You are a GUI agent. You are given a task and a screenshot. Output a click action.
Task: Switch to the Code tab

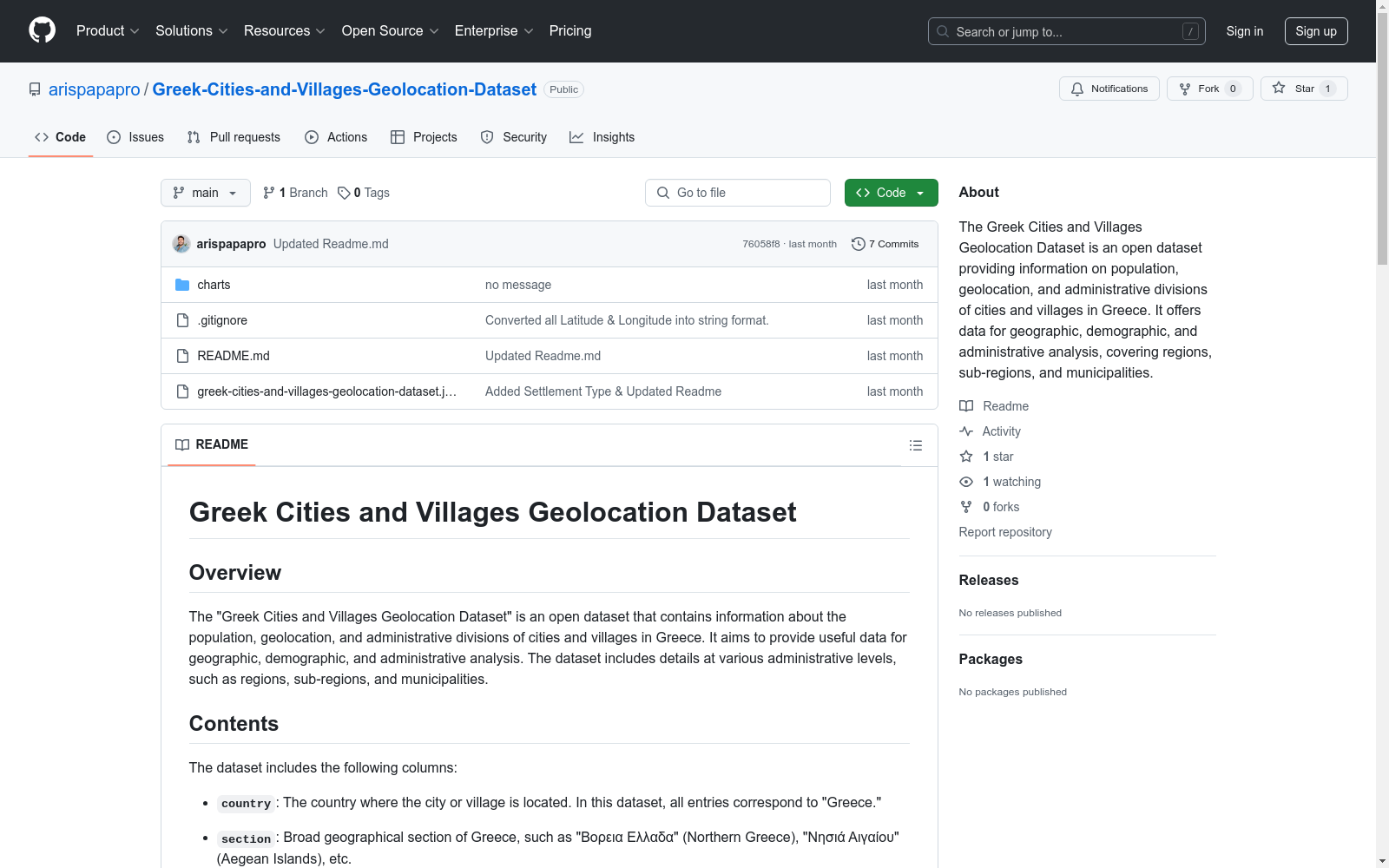click(x=61, y=137)
